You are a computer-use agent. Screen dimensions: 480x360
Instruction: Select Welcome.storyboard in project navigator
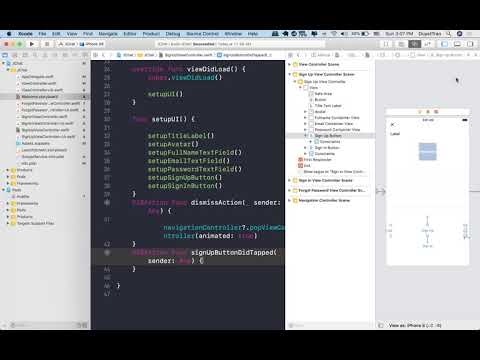pos(40,97)
